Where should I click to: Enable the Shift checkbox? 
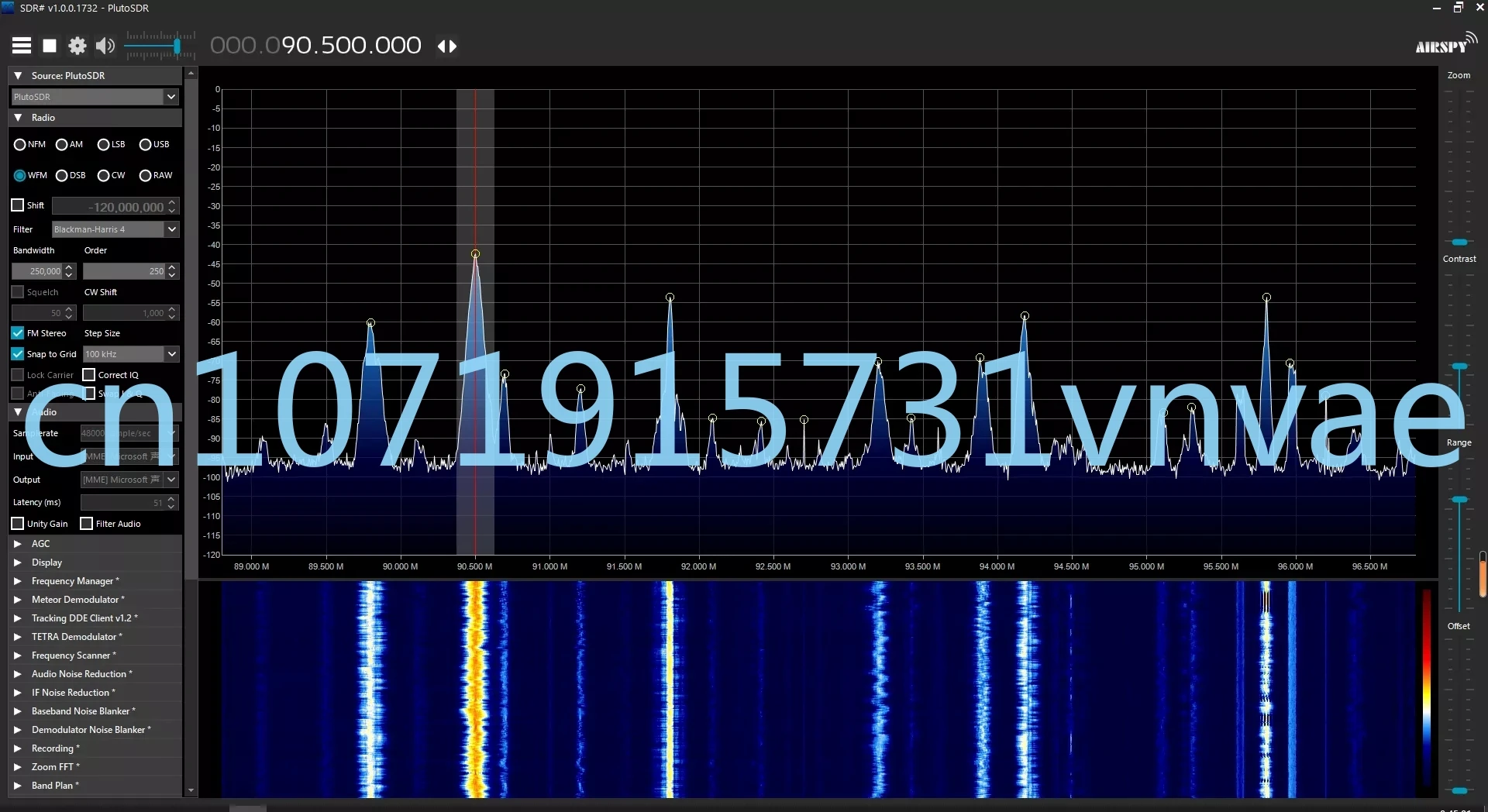18,205
